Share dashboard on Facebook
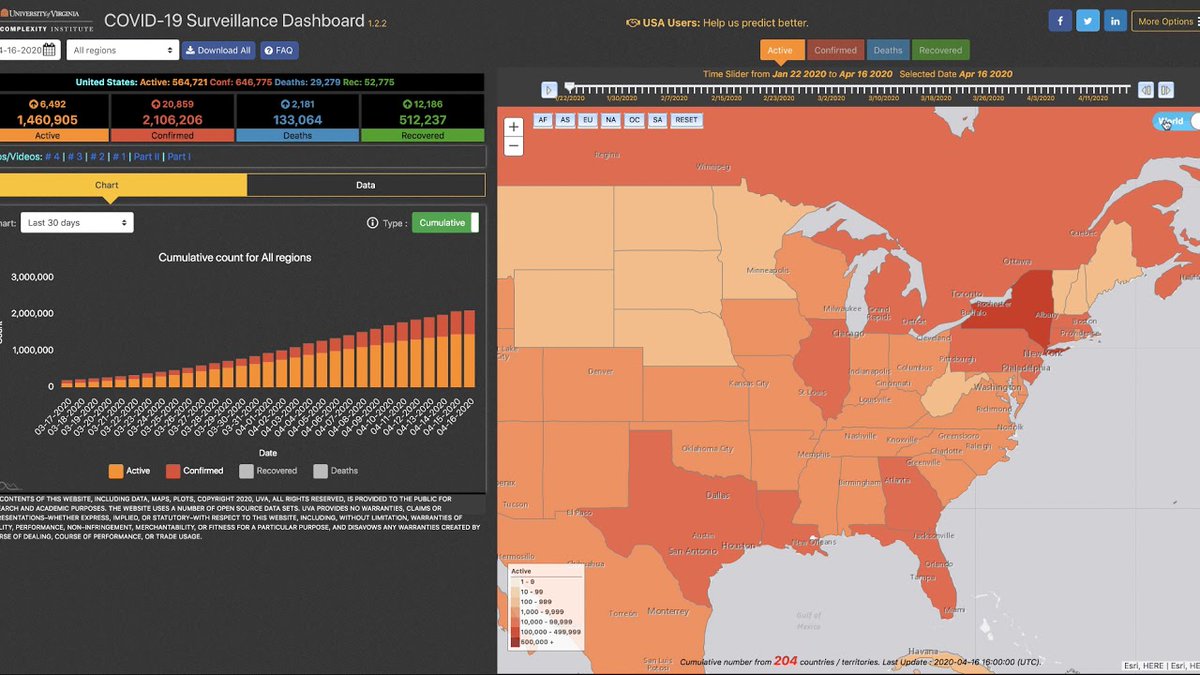The image size is (1200, 675). (x=1060, y=21)
